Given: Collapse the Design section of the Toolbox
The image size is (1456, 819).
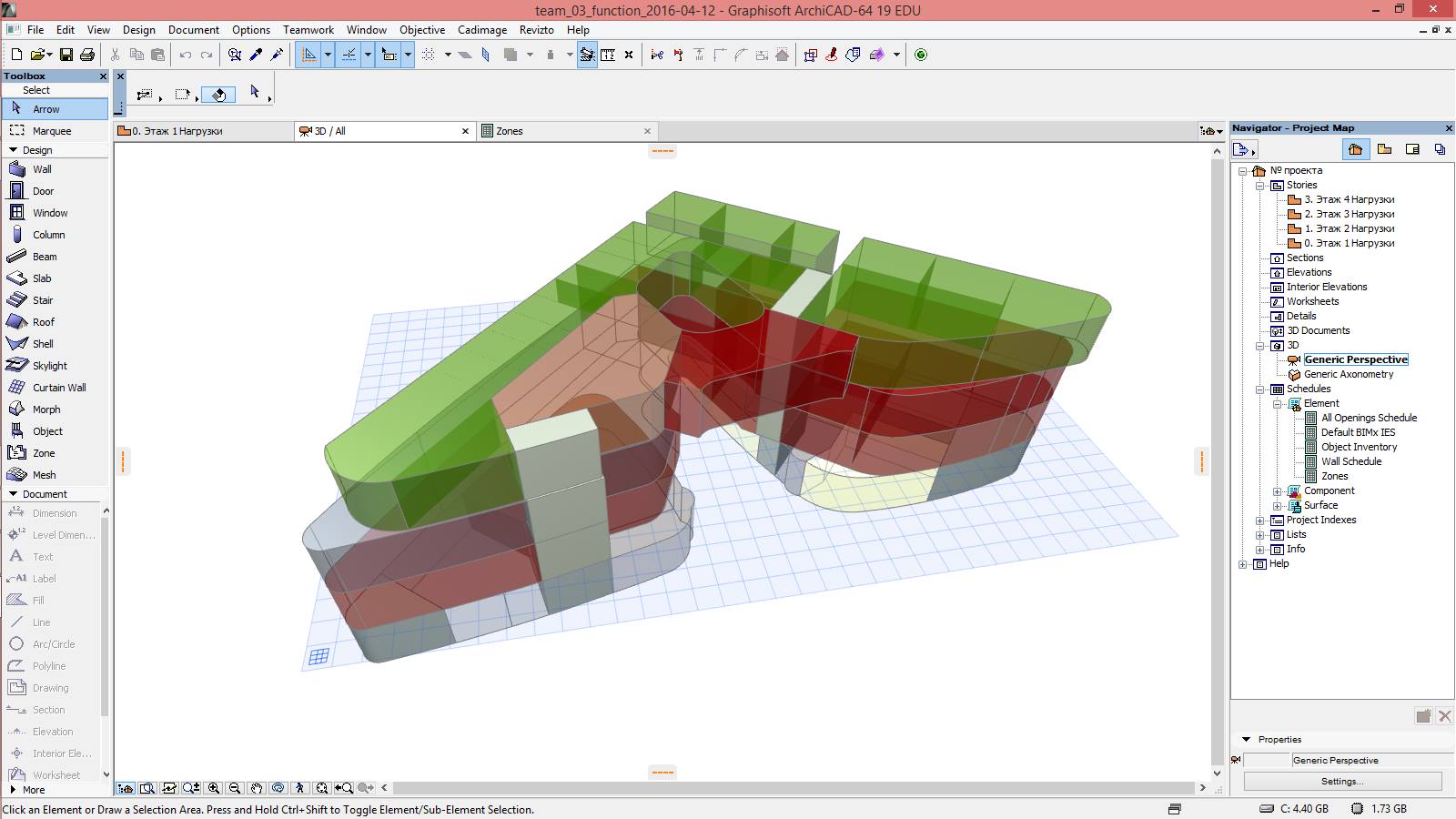Looking at the screenshot, I should point(13,150).
